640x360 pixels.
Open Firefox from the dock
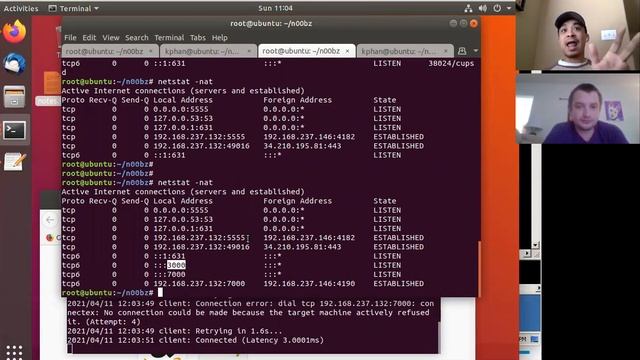15,31
